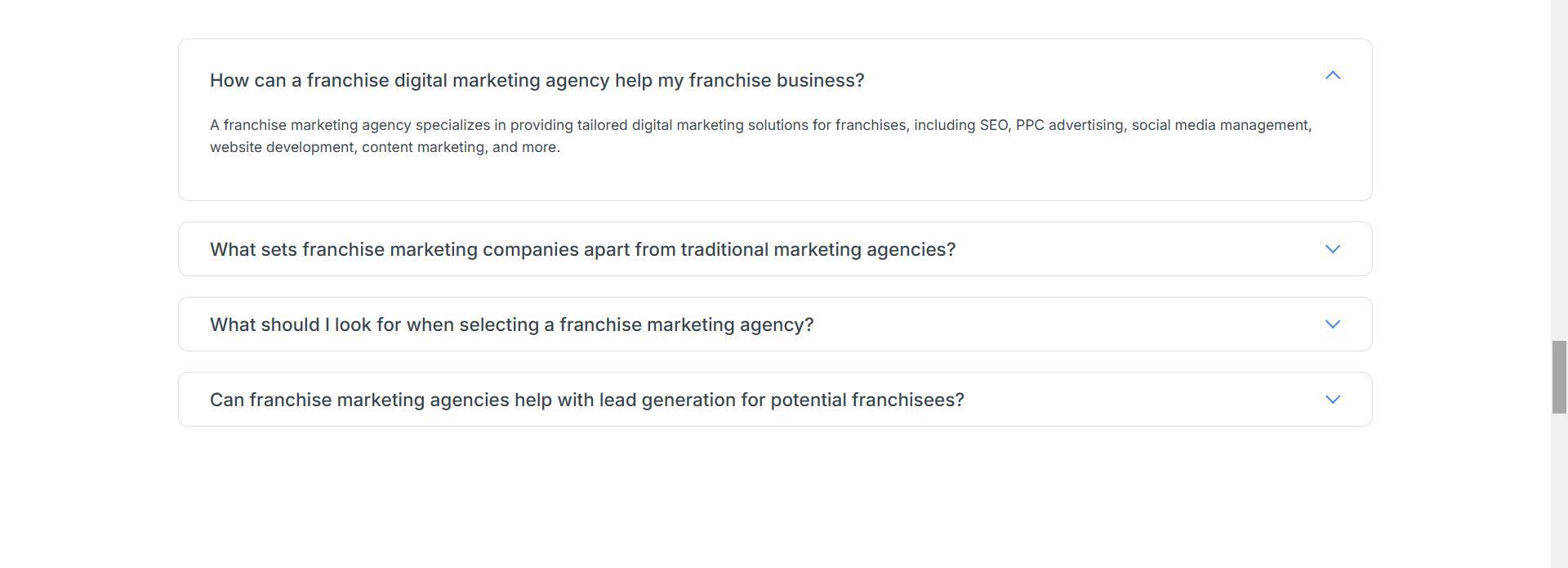The image size is (1568, 568).
Task: Click the blank area below the FAQ list
Action: point(774,499)
